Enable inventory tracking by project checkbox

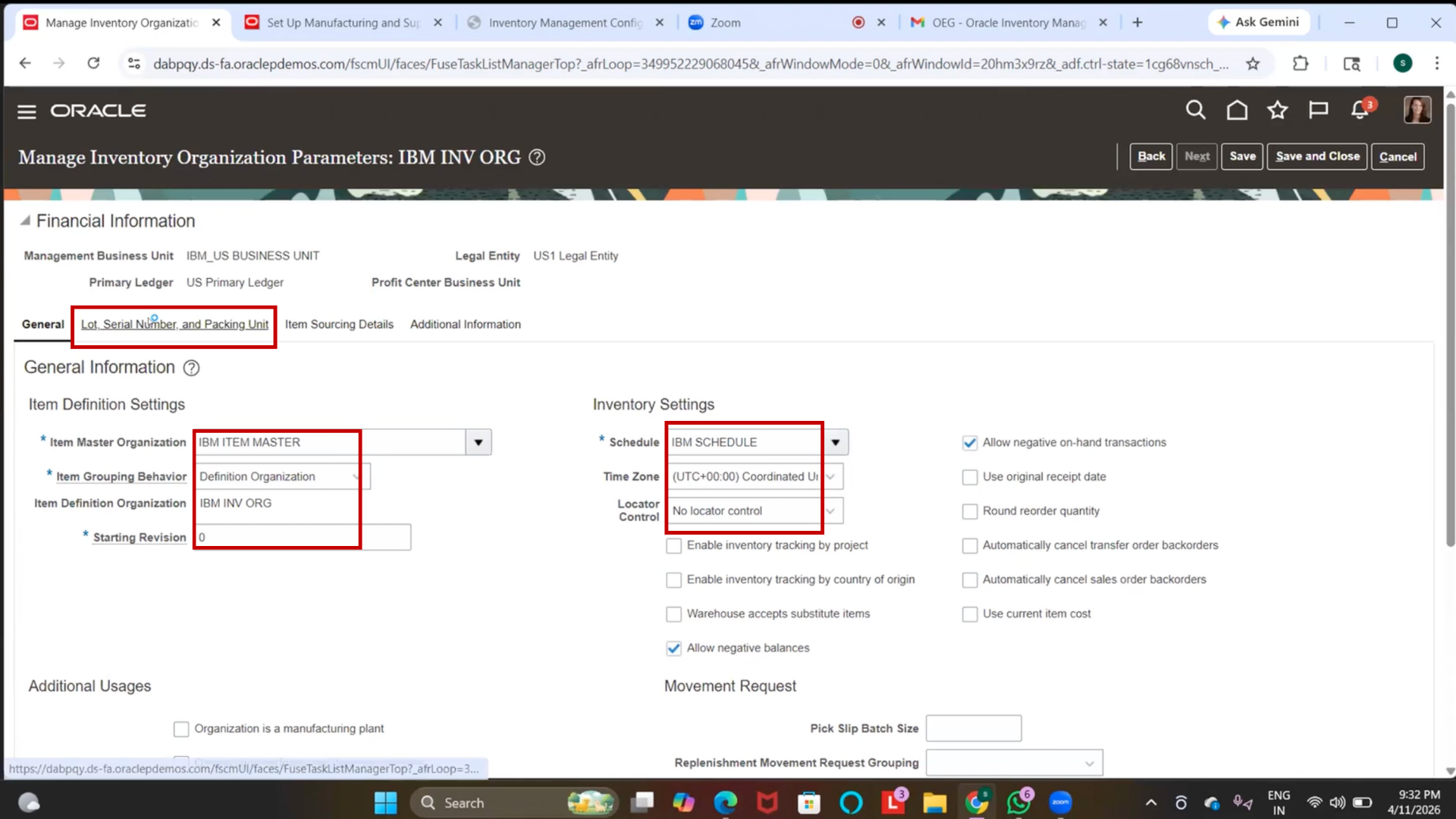[673, 545]
